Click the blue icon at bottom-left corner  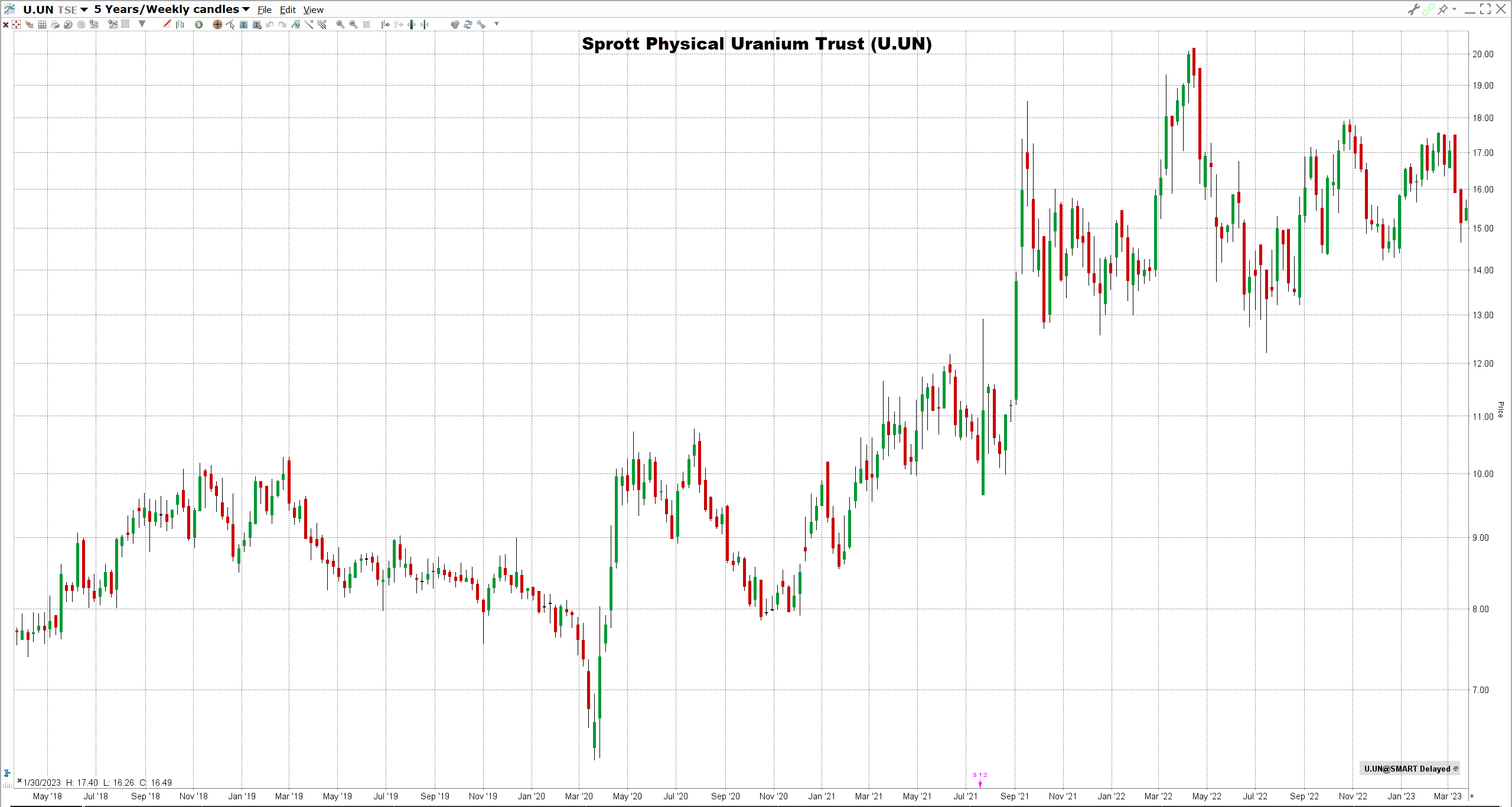point(7,773)
